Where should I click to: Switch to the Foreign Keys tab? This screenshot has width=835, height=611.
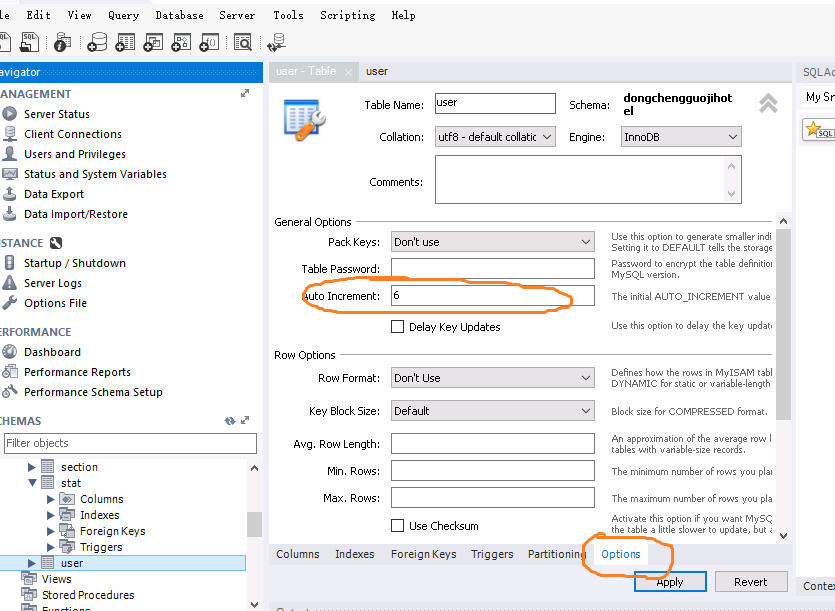(423, 554)
